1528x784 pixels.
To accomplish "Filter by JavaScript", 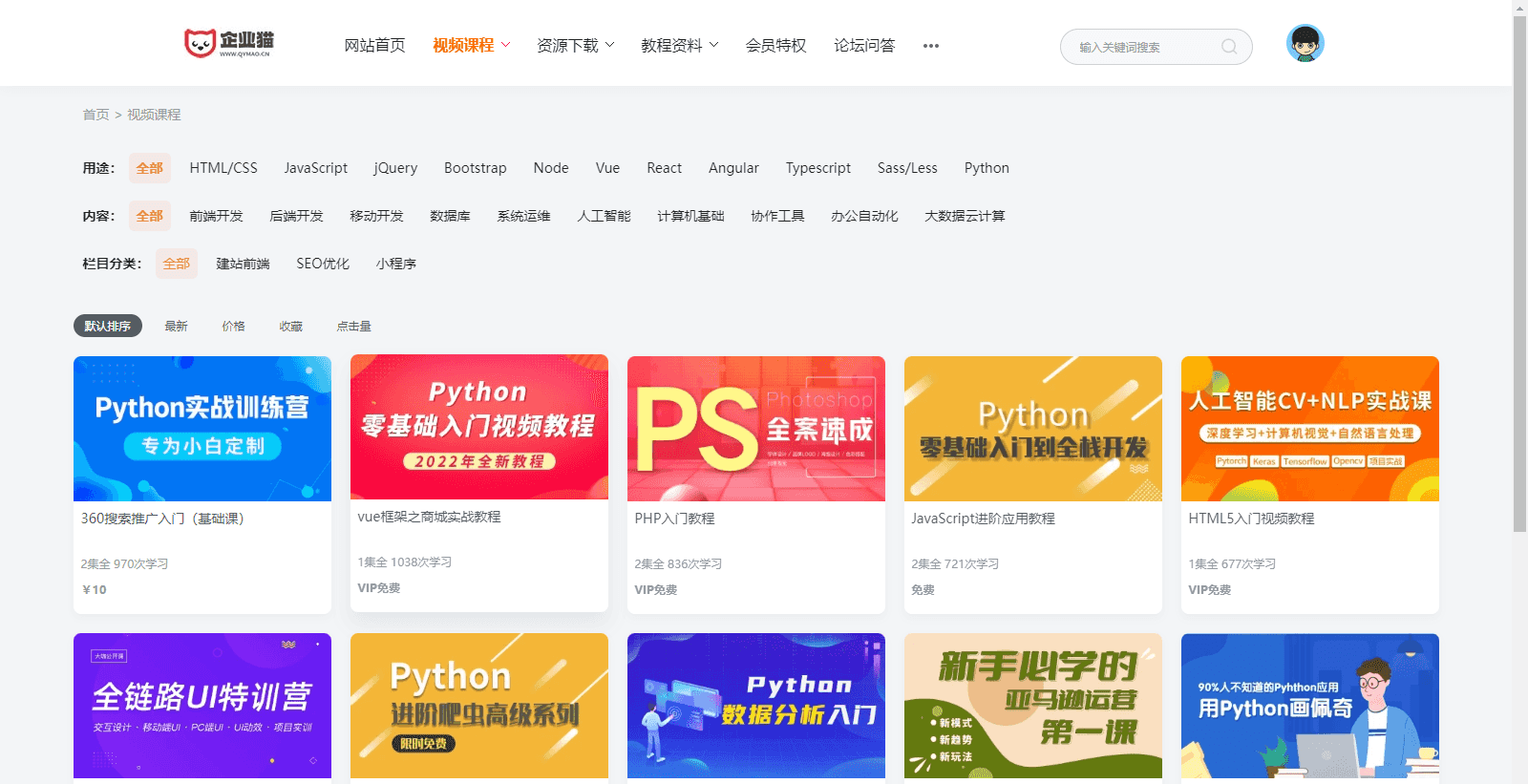I will (x=316, y=168).
